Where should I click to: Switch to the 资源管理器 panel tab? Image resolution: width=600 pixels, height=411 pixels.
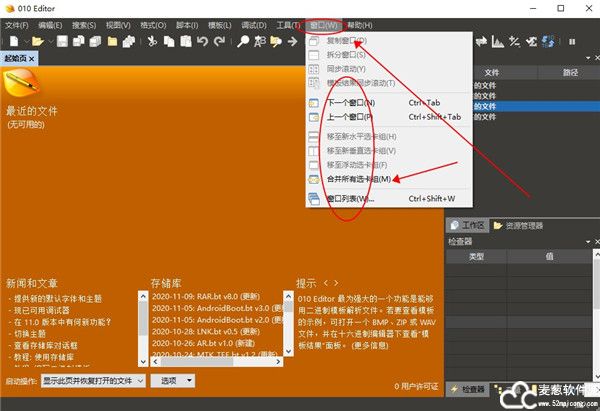(x=518, y=225)
